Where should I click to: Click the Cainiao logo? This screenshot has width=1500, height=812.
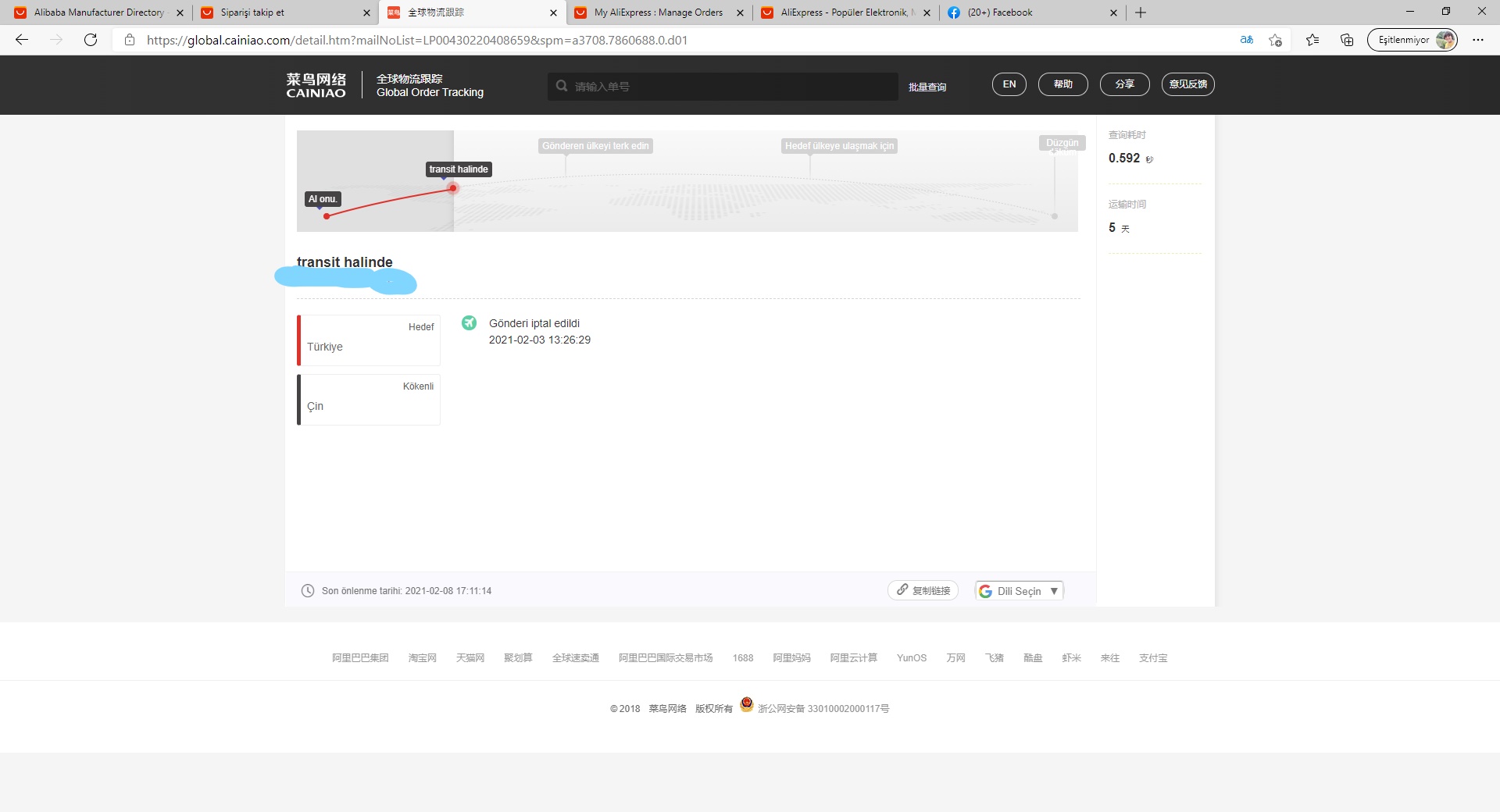[x=316, y=85]
